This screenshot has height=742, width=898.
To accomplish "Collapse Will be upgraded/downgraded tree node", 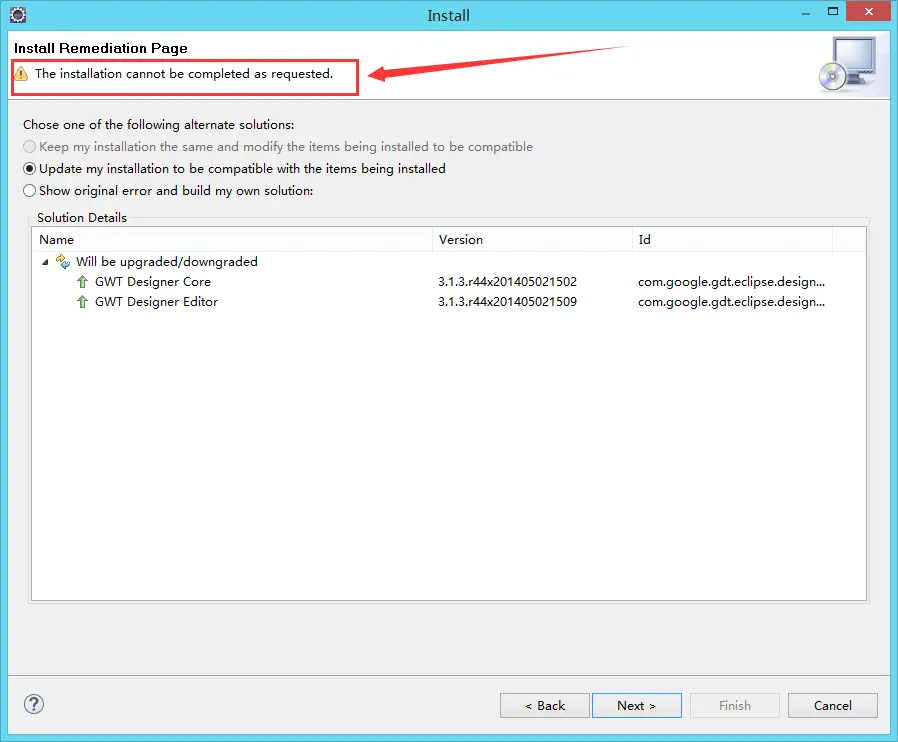I will click(x=45, y=262).
